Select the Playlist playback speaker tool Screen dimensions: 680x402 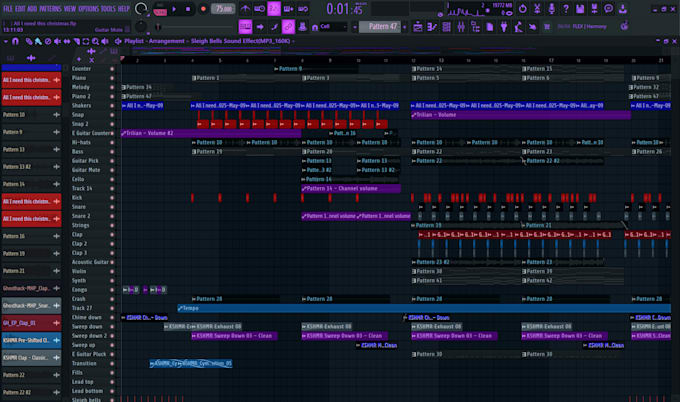(105, 41)
